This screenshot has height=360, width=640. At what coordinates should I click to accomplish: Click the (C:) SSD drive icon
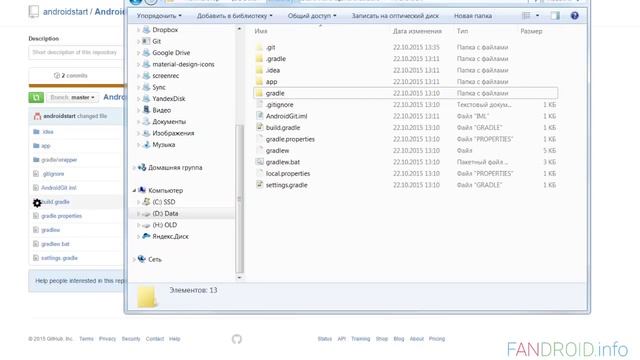pos(146,202)
